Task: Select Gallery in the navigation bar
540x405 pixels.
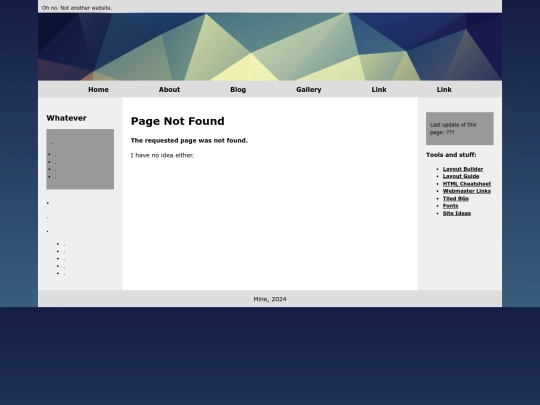Action: pos(309,90)
